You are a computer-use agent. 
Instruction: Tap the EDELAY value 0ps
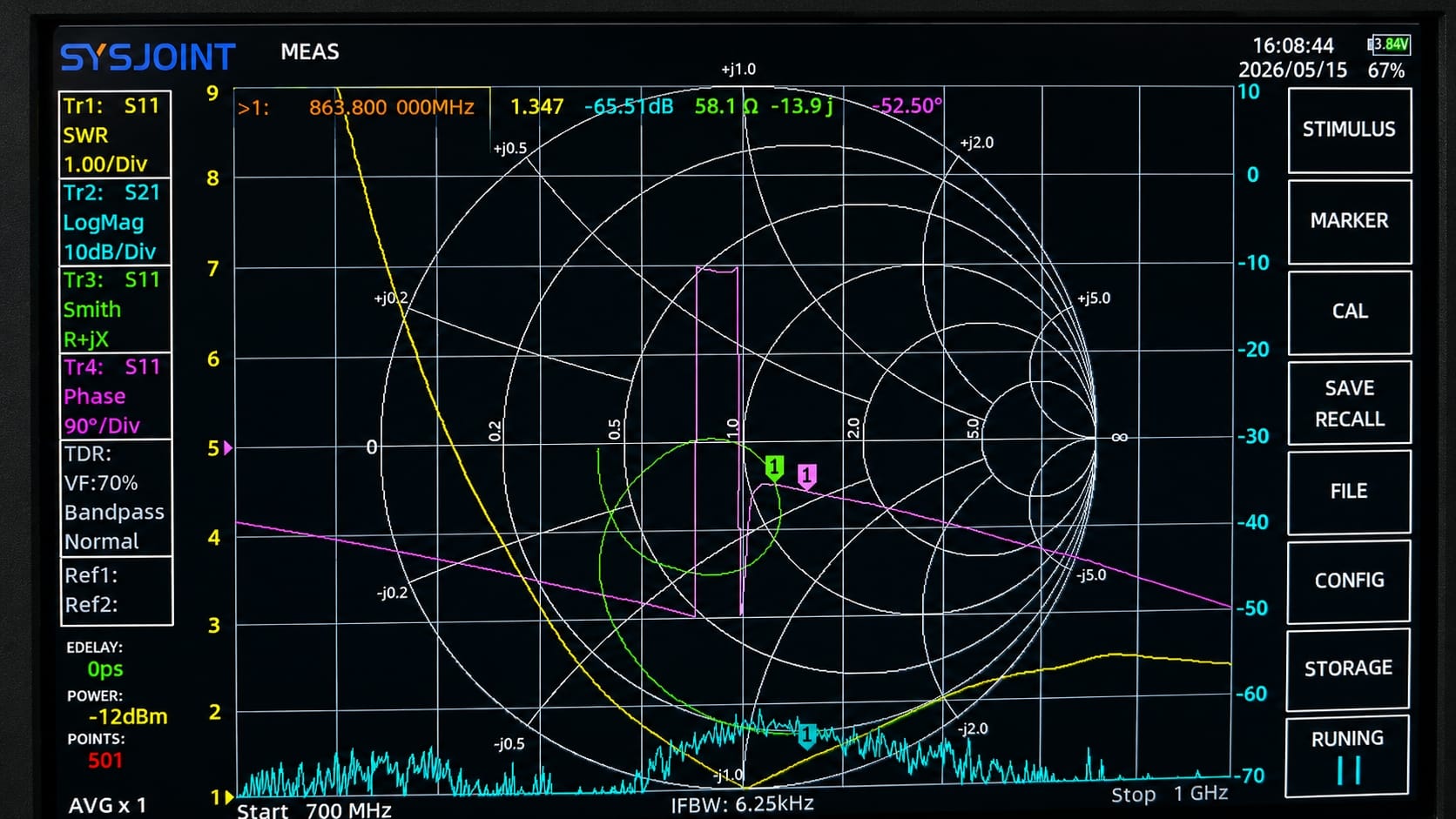point(105,669)
